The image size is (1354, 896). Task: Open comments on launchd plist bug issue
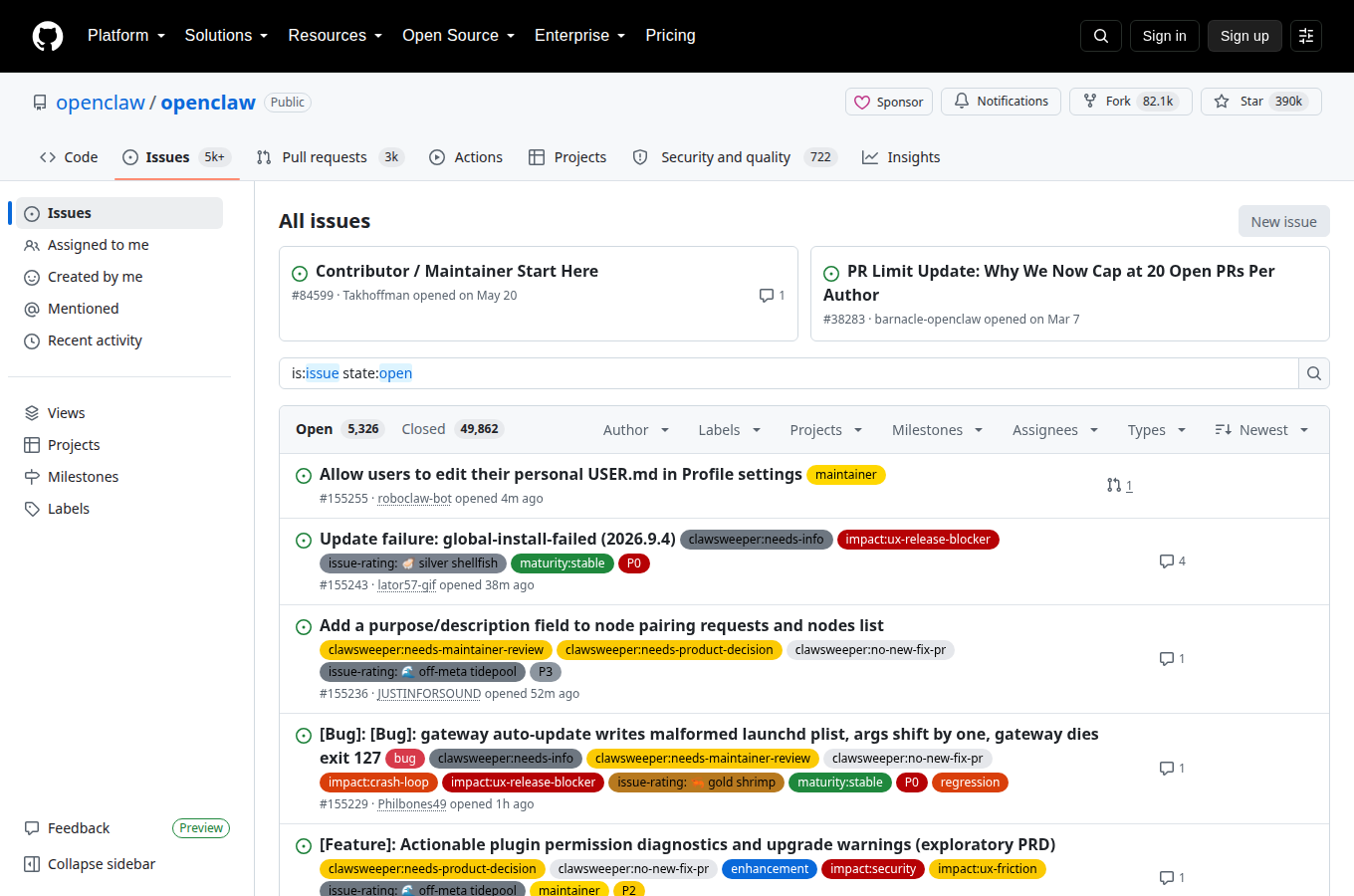tap(1173, 769)
